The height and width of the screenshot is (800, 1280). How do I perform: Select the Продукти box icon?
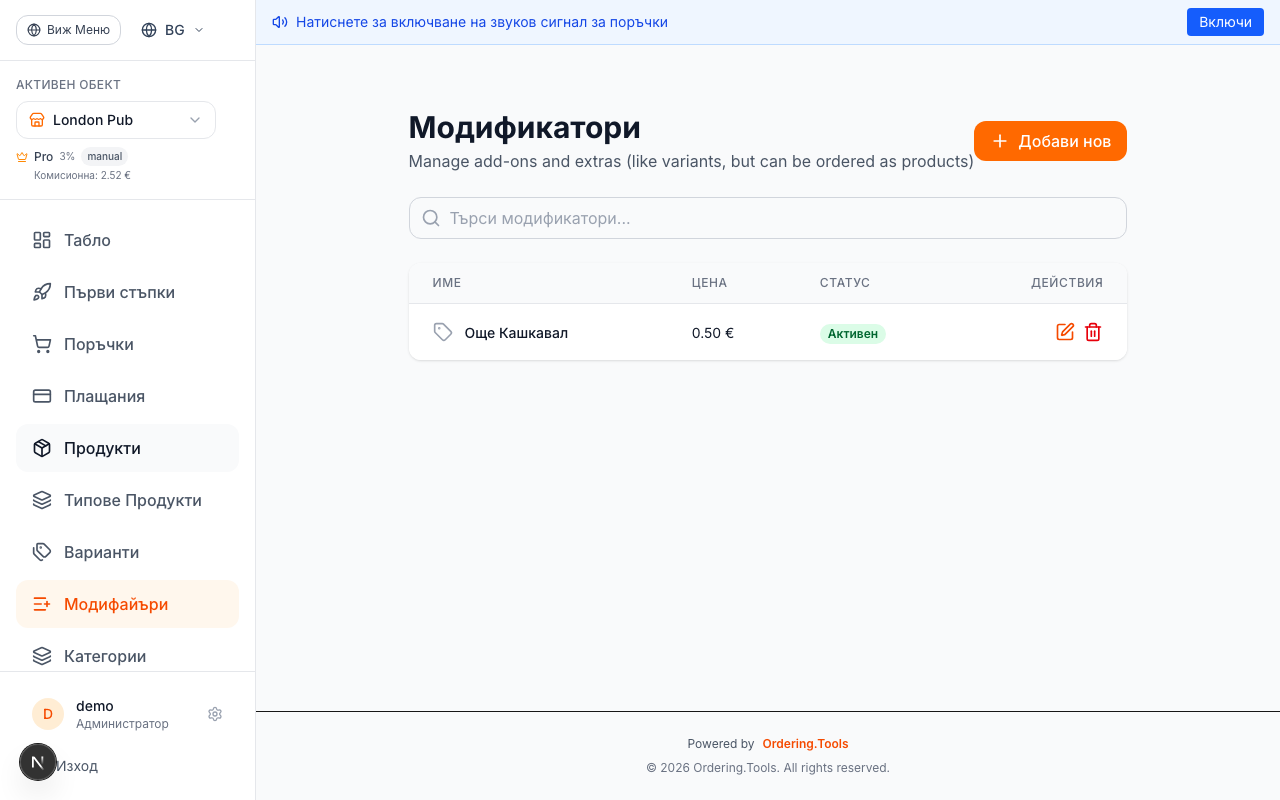(x=41, y=448)
